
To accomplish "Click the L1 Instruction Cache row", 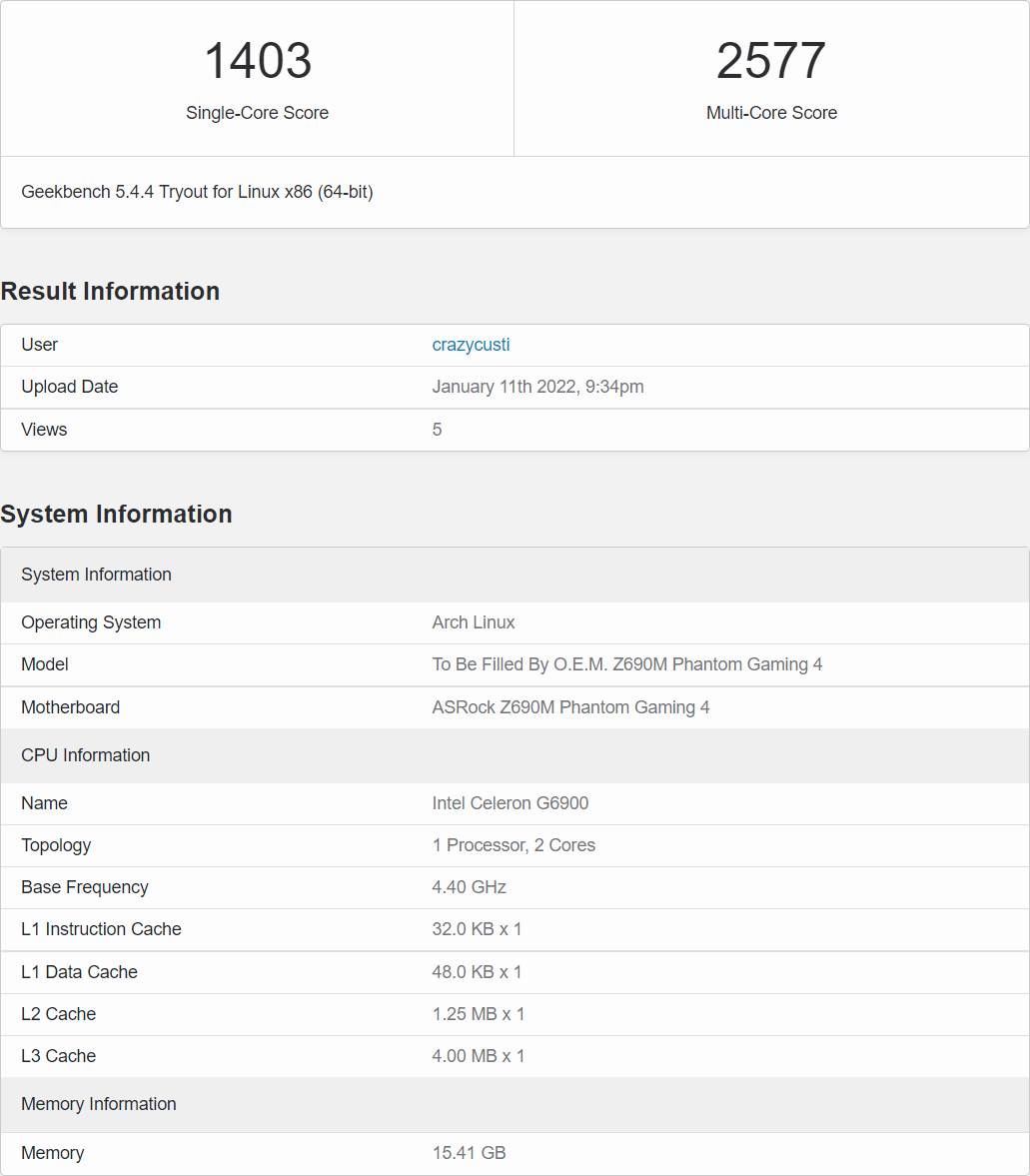I will pos(101,928).
